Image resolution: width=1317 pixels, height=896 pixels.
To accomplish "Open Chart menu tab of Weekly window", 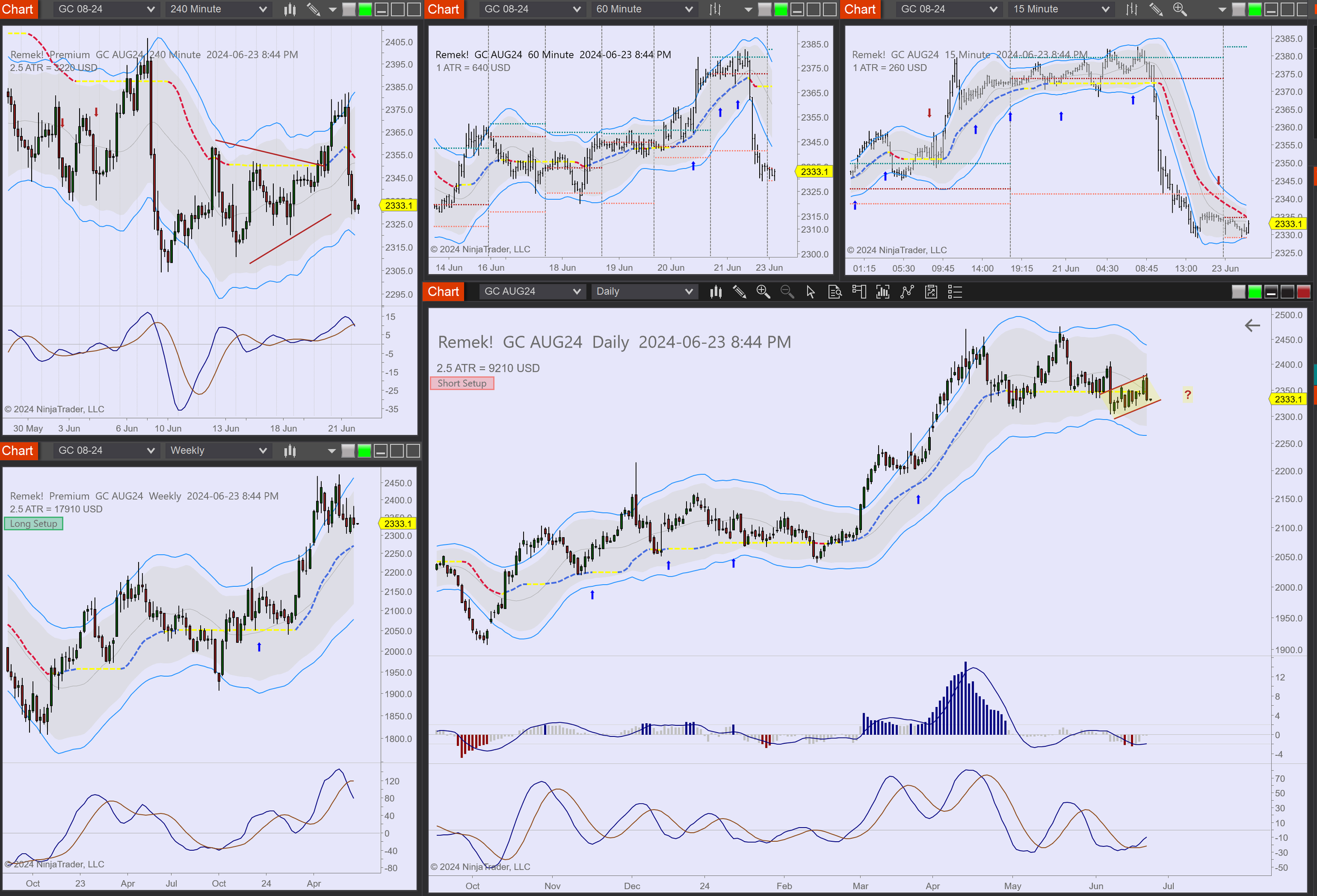I will [x=18, y=450].
